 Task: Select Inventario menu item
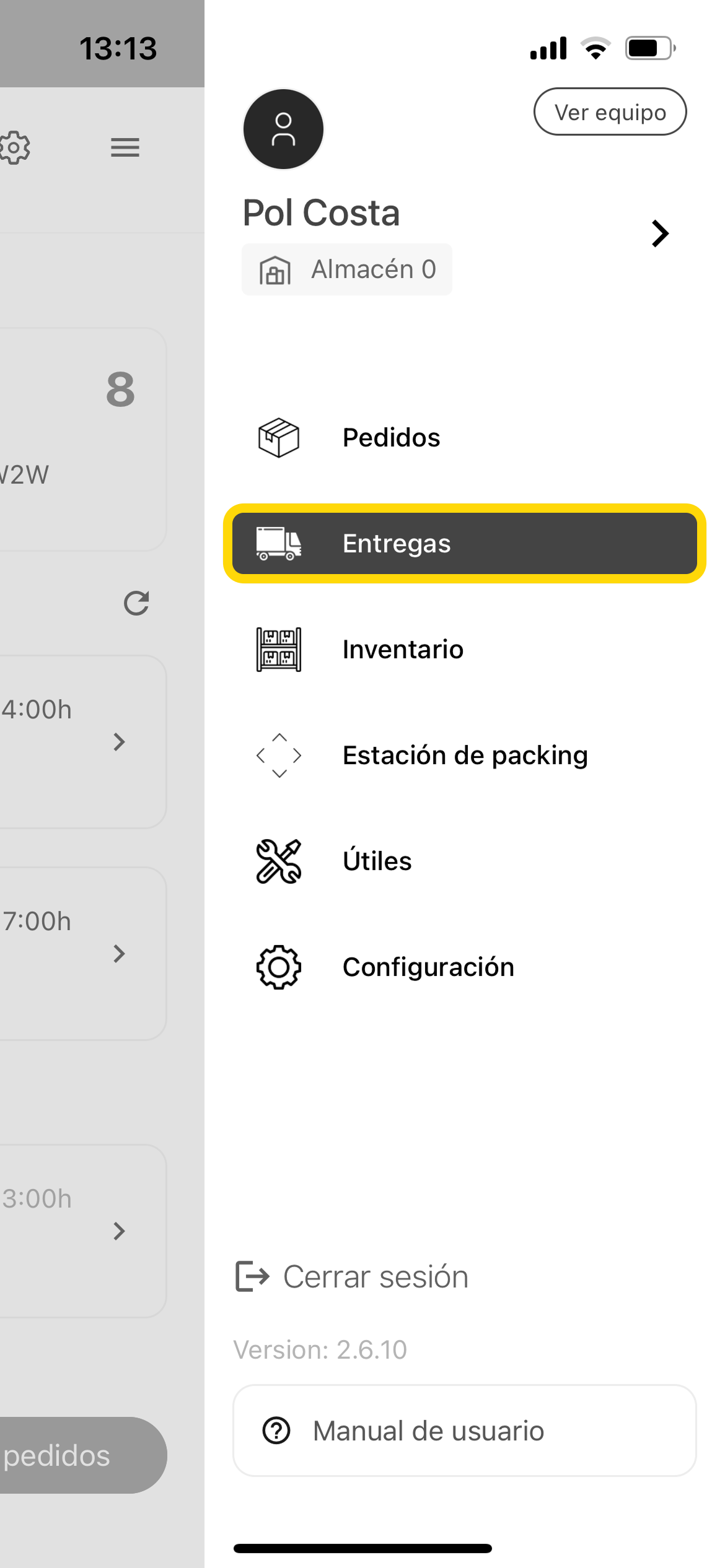[403, 650]
